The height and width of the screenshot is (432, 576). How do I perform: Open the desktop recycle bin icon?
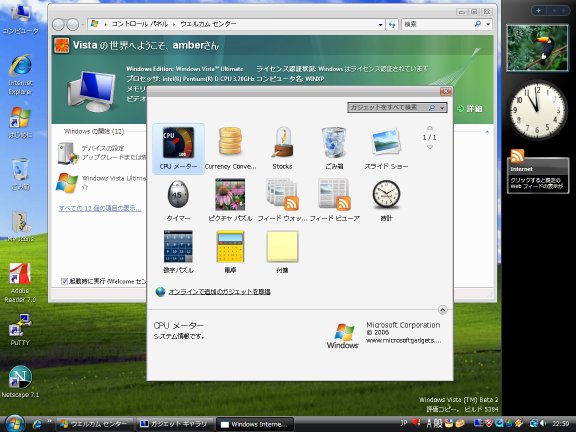pos(20,174)
